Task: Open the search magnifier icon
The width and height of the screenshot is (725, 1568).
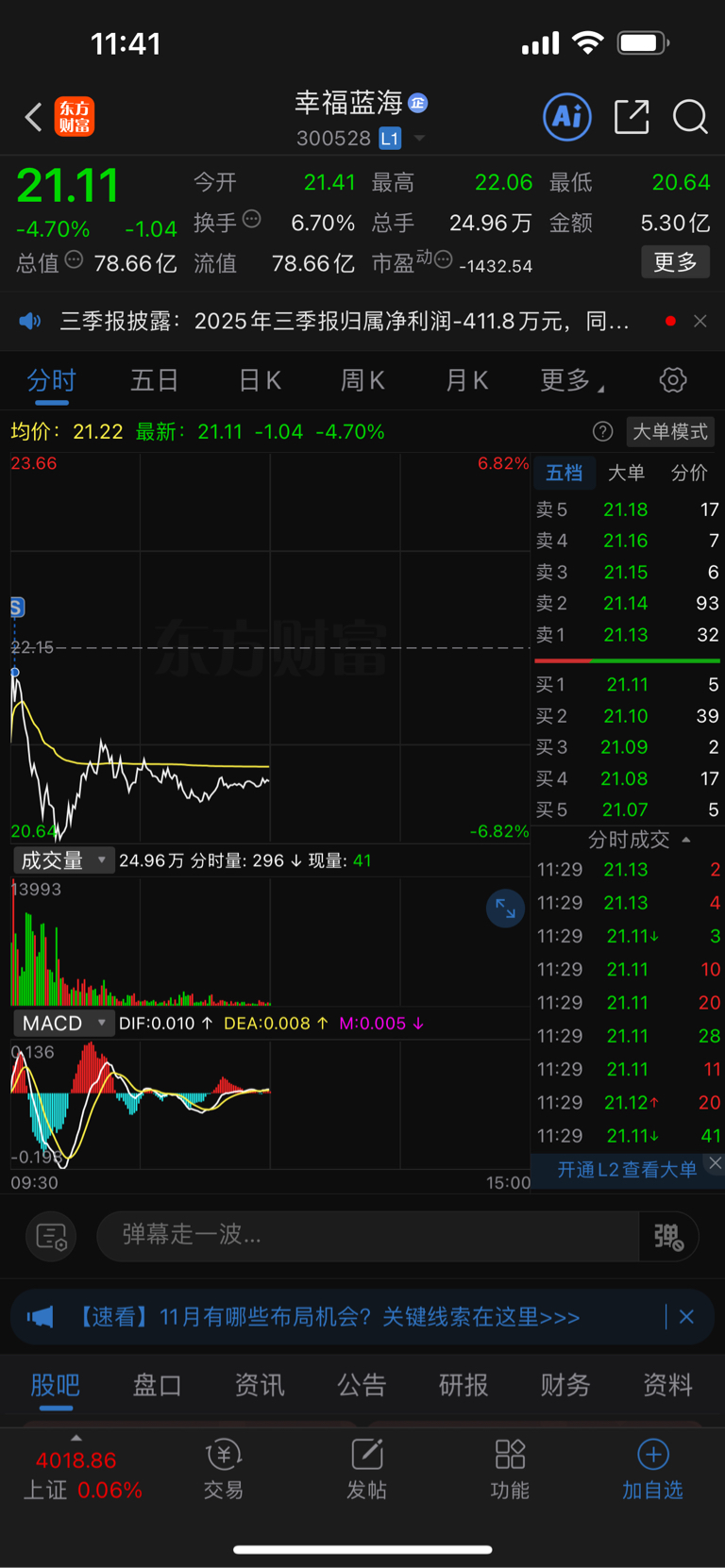Action: 690,117
